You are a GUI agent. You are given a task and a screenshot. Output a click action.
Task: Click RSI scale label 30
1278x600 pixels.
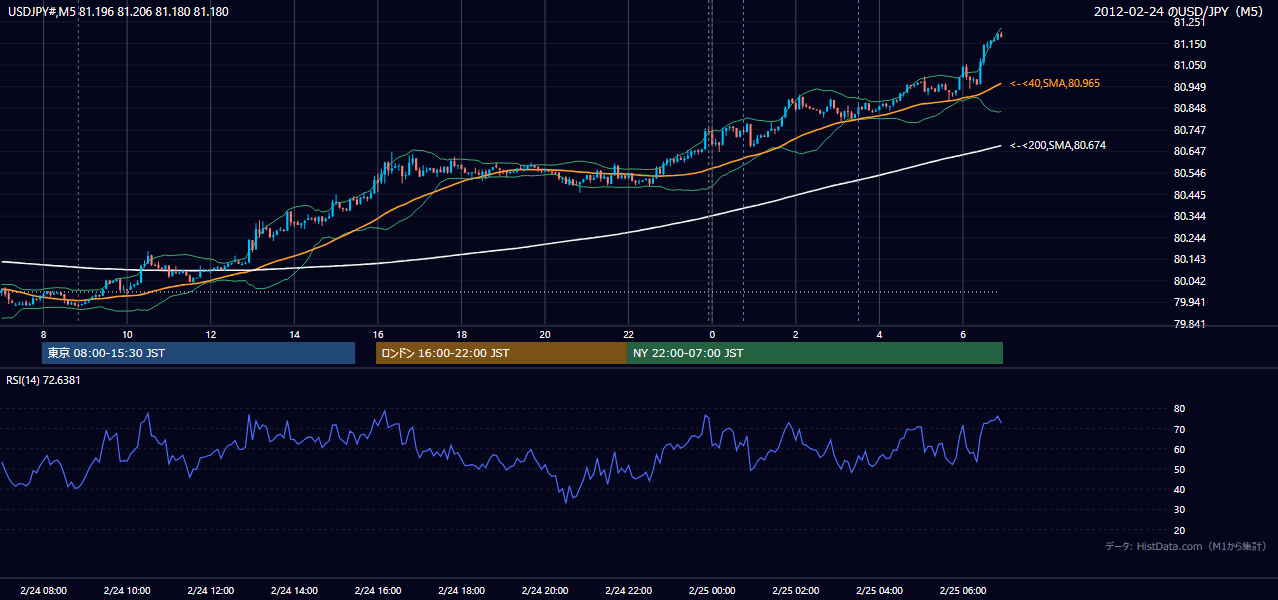click(1179, 510)
